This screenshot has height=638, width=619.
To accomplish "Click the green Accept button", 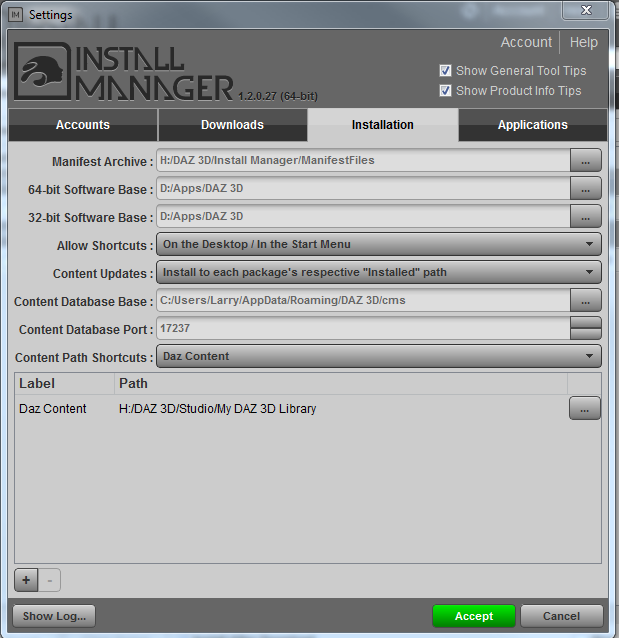I will (x=474, y=616).
